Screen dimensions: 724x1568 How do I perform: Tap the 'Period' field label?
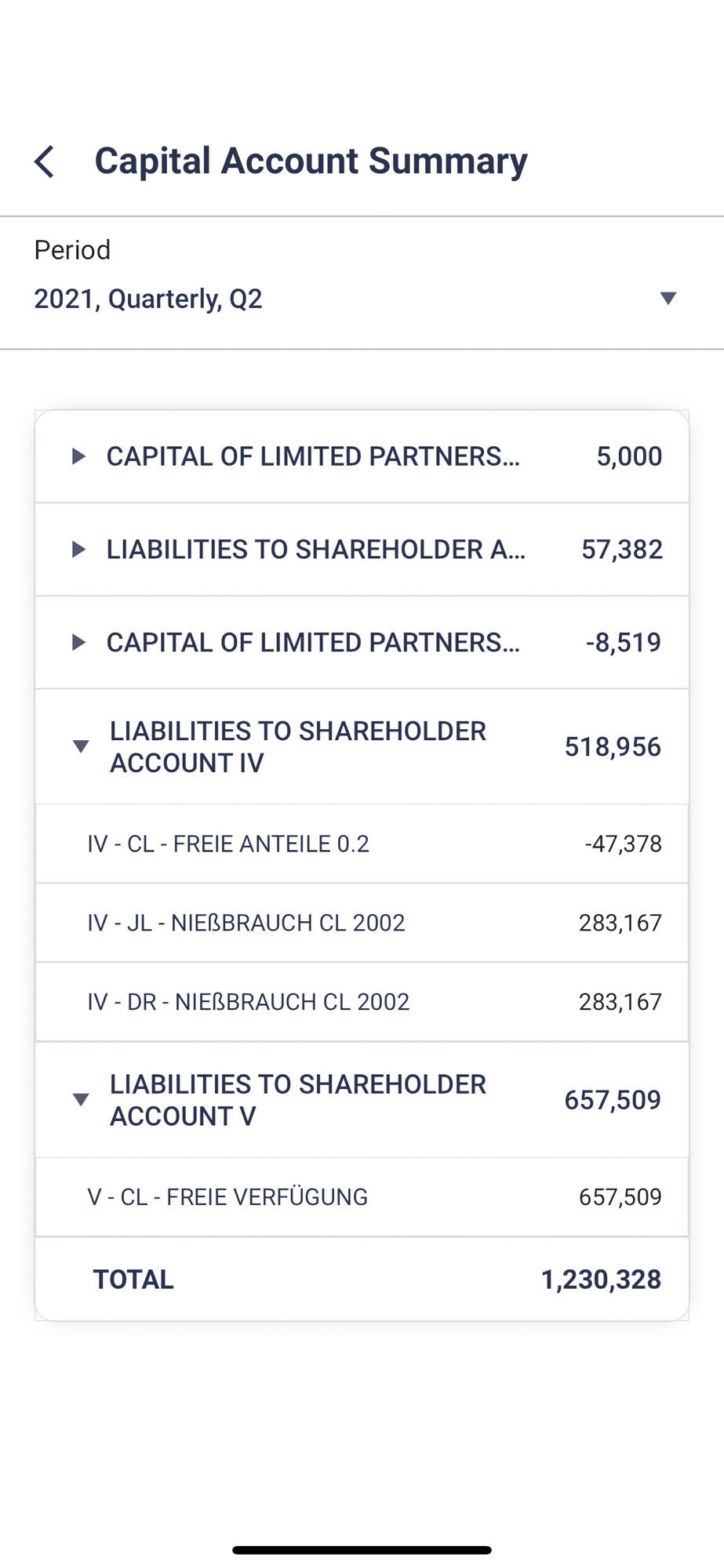(72, 250)
